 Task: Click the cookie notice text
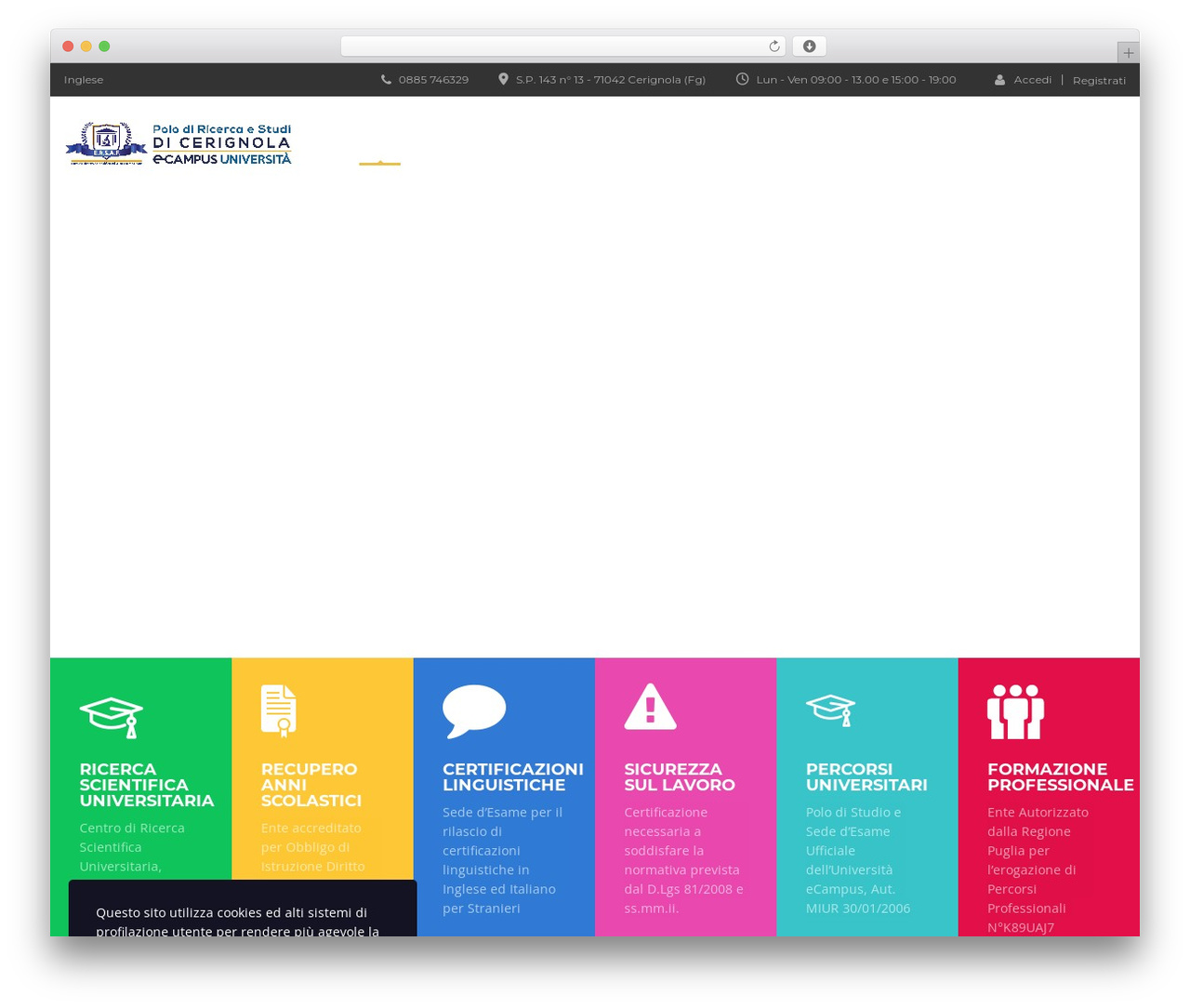tap(238, 922)
